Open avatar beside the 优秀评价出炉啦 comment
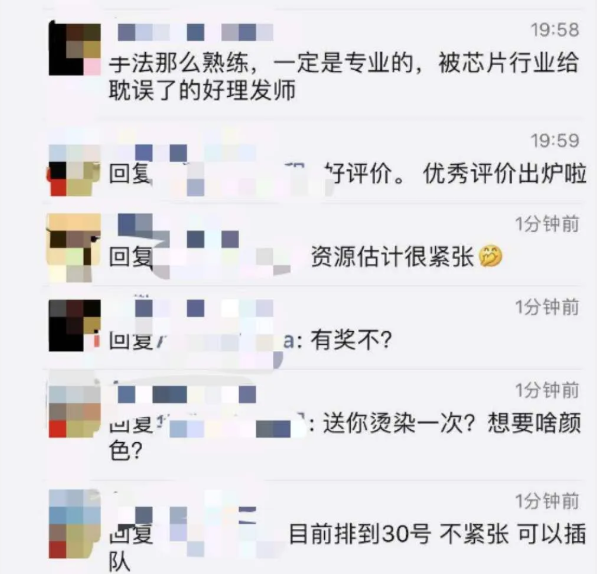 tap(73, 170)
